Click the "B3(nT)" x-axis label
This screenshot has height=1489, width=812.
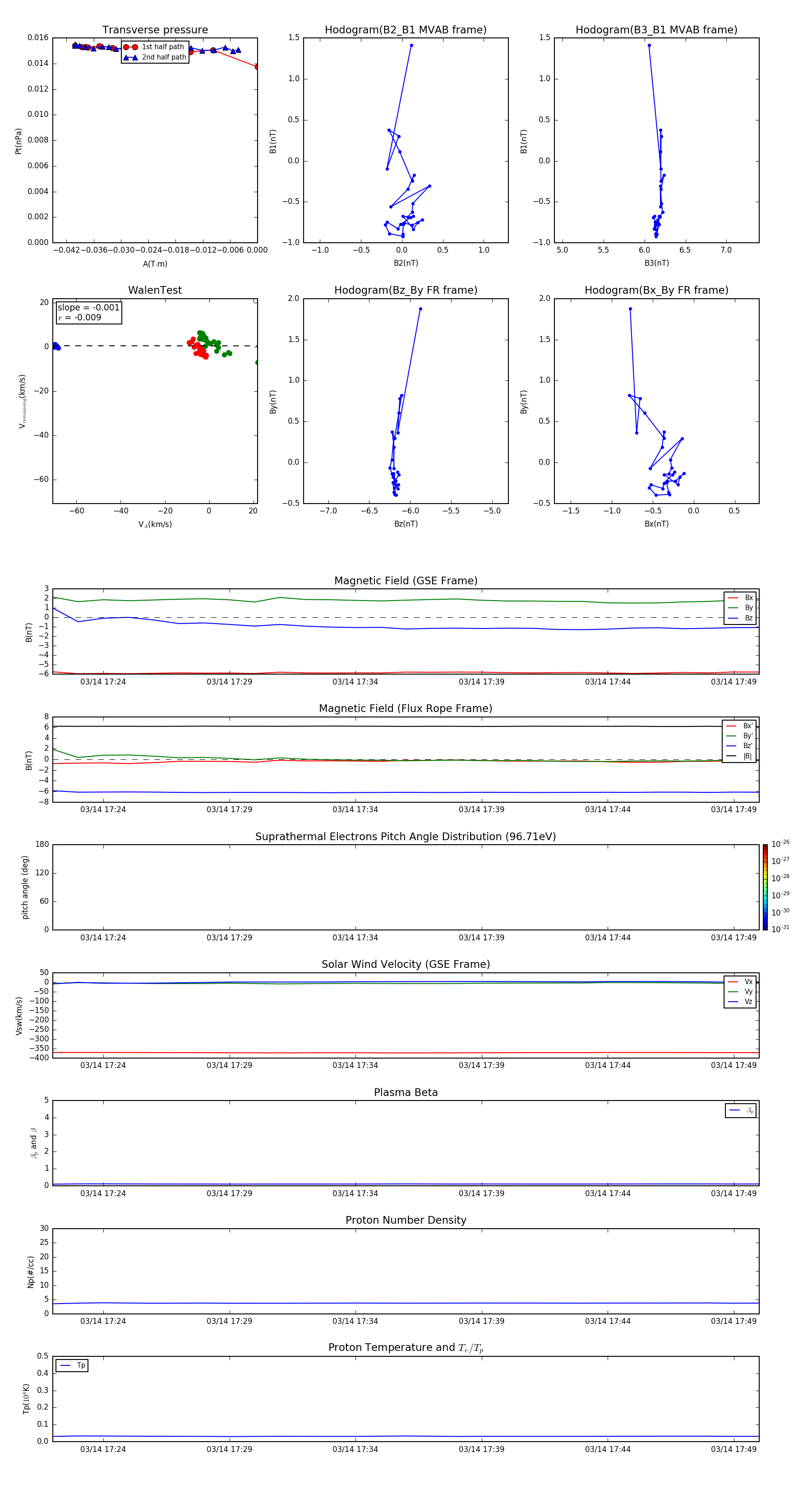click(x=656, y=263)
